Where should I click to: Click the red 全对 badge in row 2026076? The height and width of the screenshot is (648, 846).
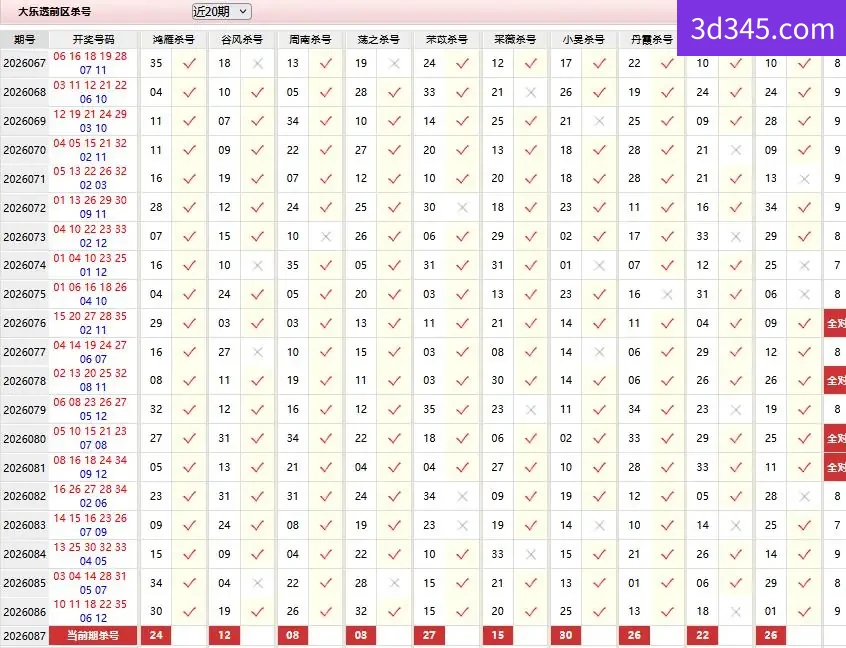[x=835, y=323]
